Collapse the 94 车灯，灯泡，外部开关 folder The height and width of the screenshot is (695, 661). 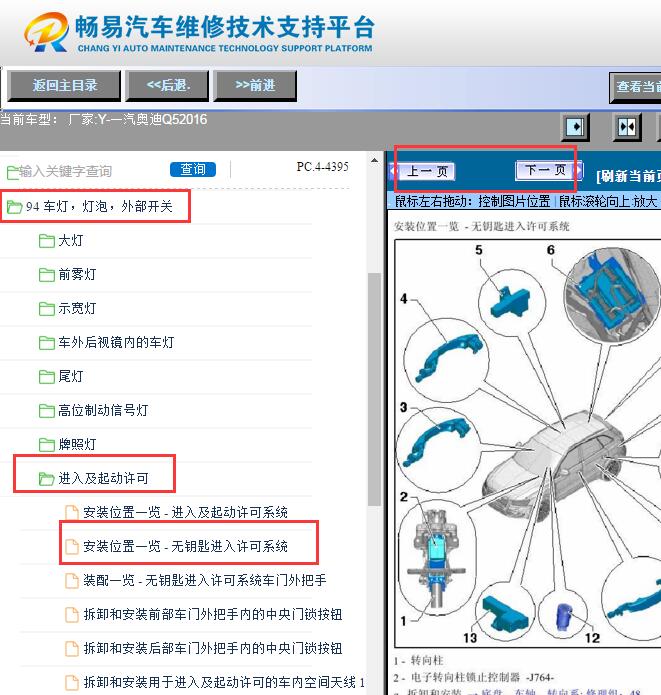click(x=14, y=207)
